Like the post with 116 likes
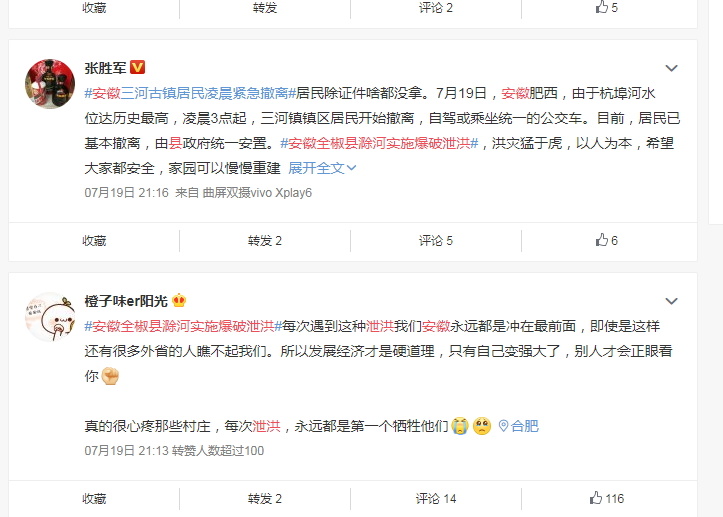723x517 pixels. point(606,498)
